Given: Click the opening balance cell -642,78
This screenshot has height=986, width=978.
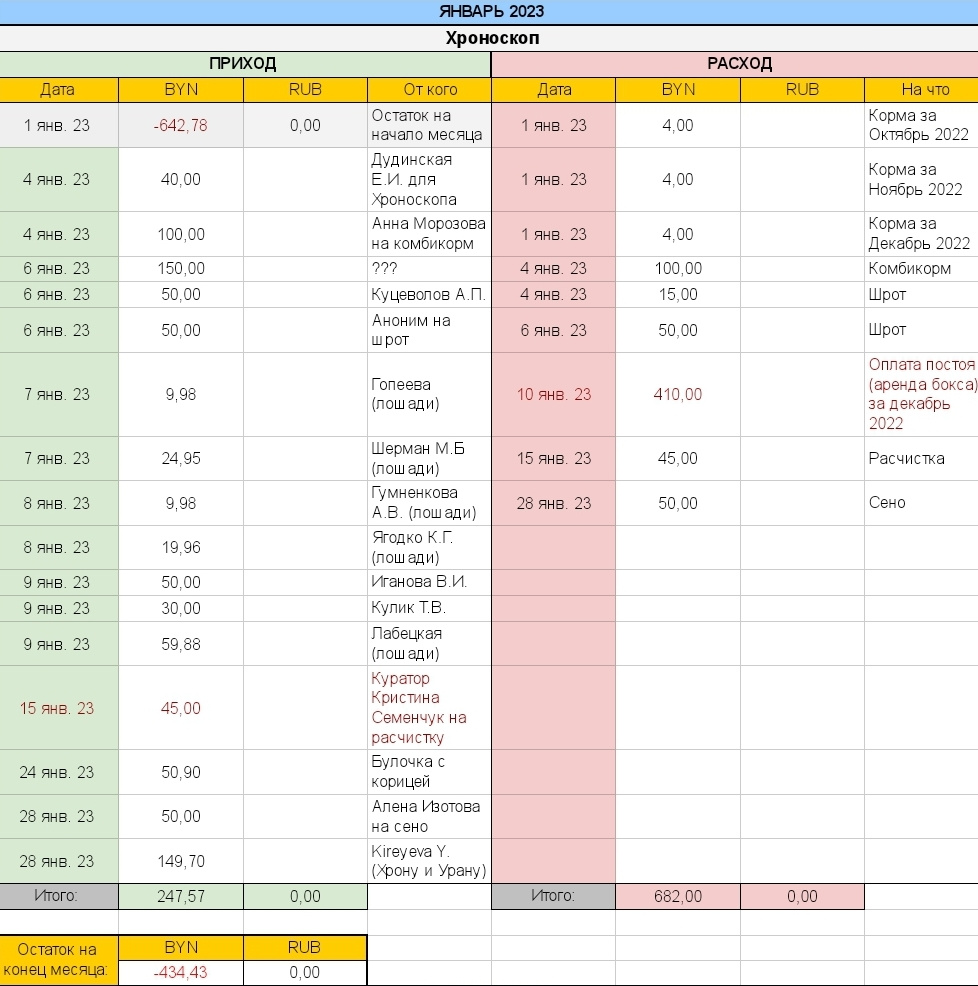Looking at the screenshot, I should pyautogui.click(x=181, y=125).
